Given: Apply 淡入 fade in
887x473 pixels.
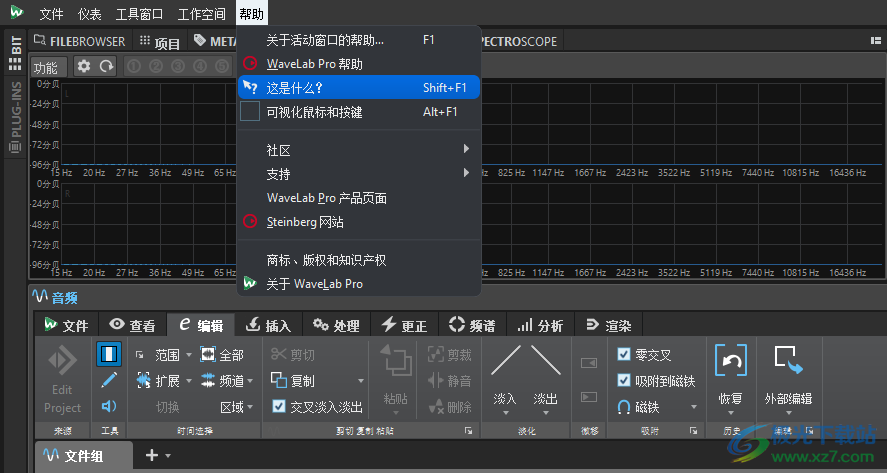Looking at the screenshot, I should pos(505,376).
